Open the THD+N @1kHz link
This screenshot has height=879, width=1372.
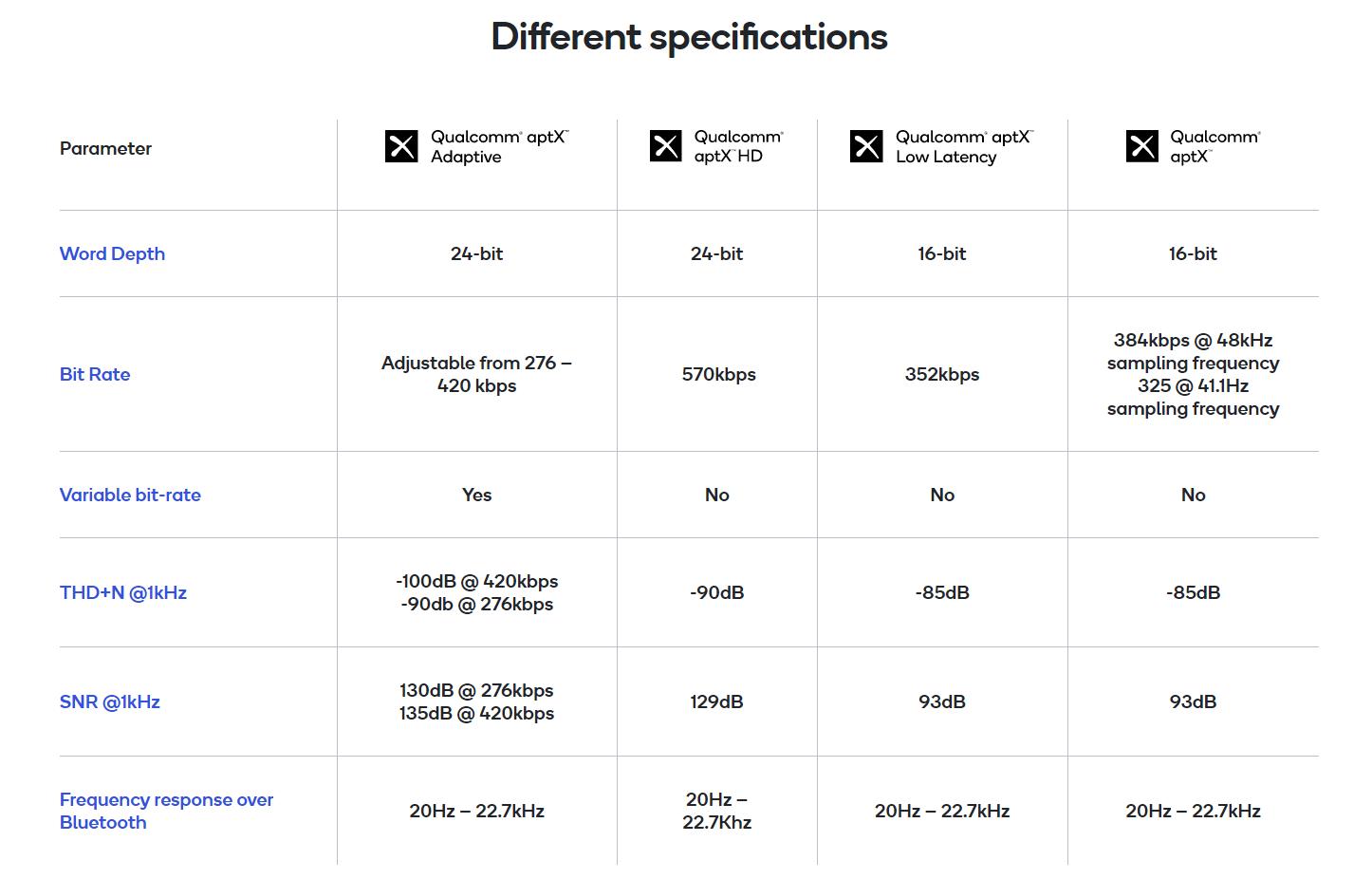click(x=123, y=592)
